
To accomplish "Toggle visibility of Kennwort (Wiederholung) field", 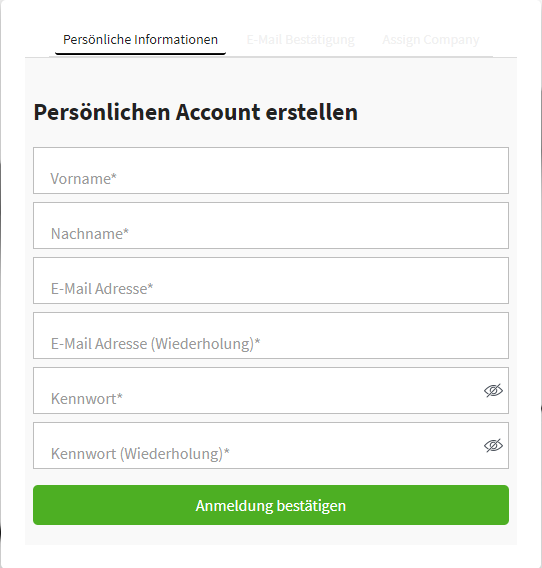I will pos(493,446).
